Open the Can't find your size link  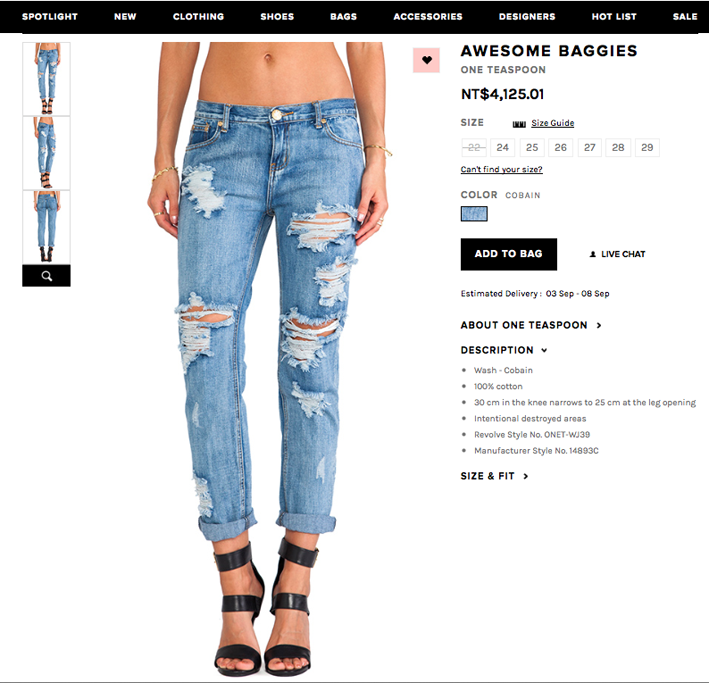click(501, 169)
